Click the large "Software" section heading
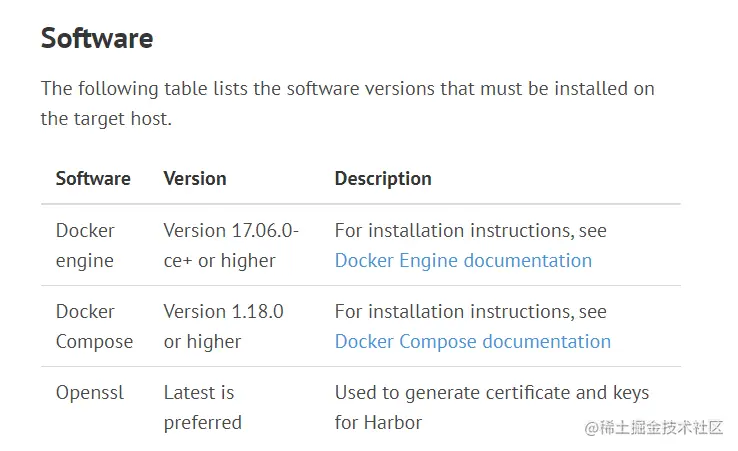This screenshot has width=738, height=451. (x=97, y=39)
